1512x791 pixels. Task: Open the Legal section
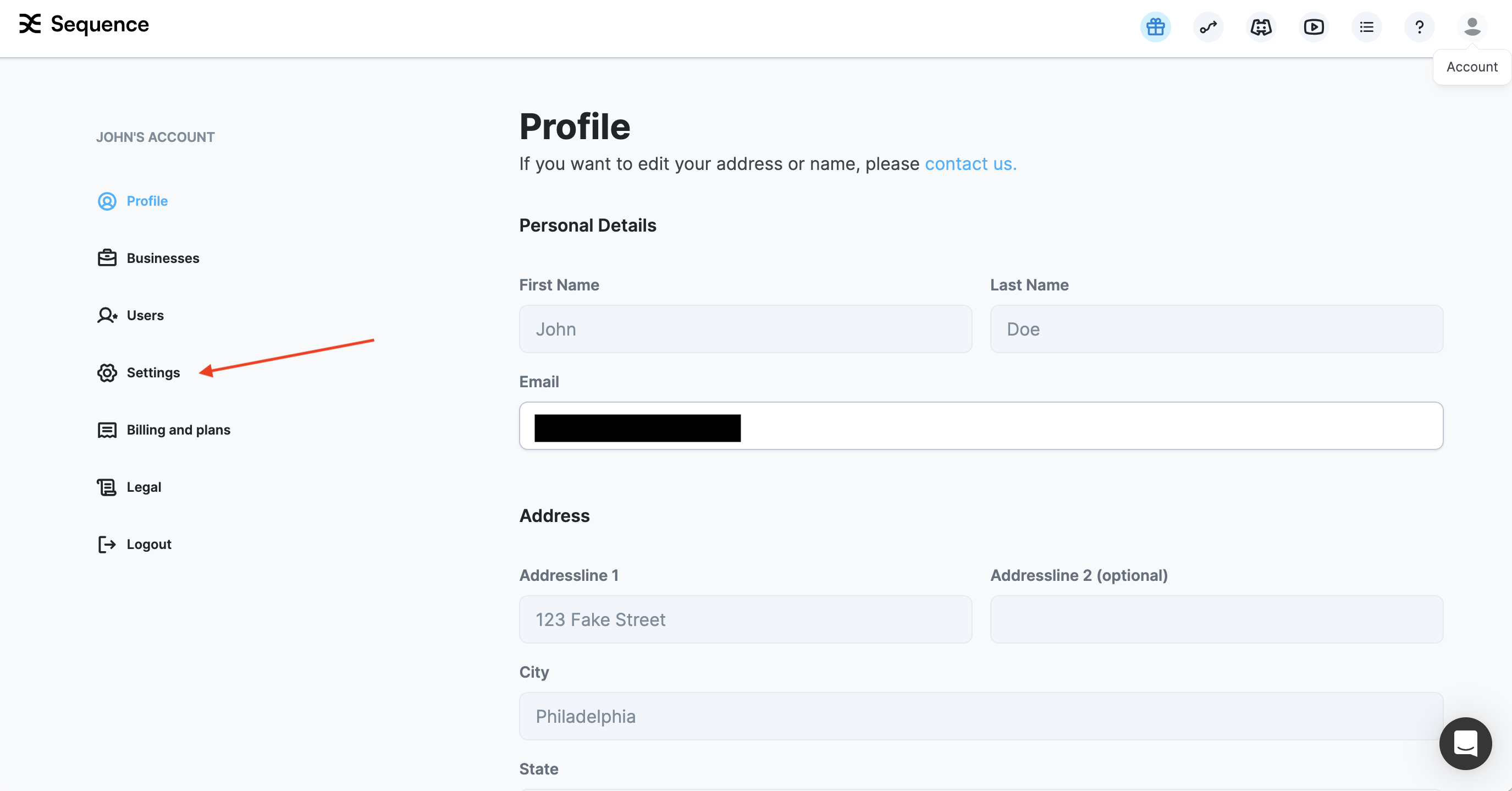[x=129, y=487]
